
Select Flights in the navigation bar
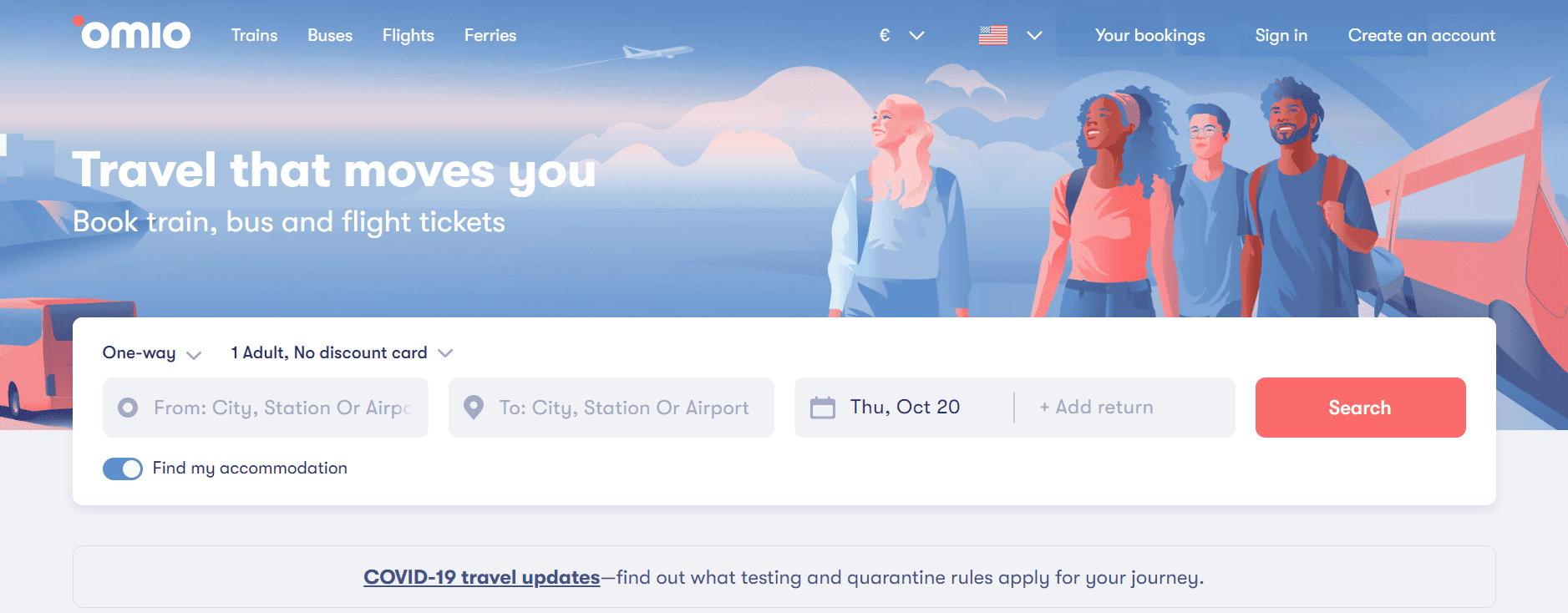coord(408,35)
